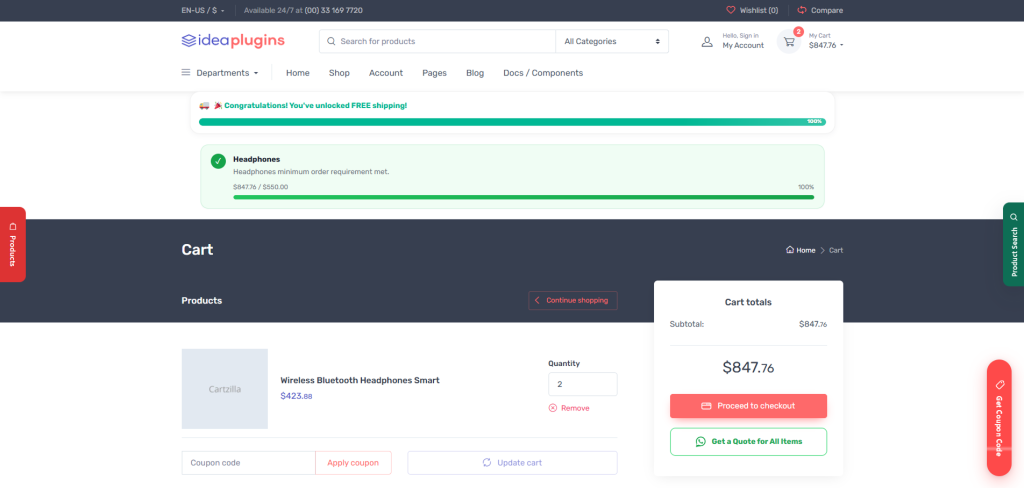Click the Subtotal label in Cart totals
Viewport: 1024px width, 488px height.
tap(687, 324)
